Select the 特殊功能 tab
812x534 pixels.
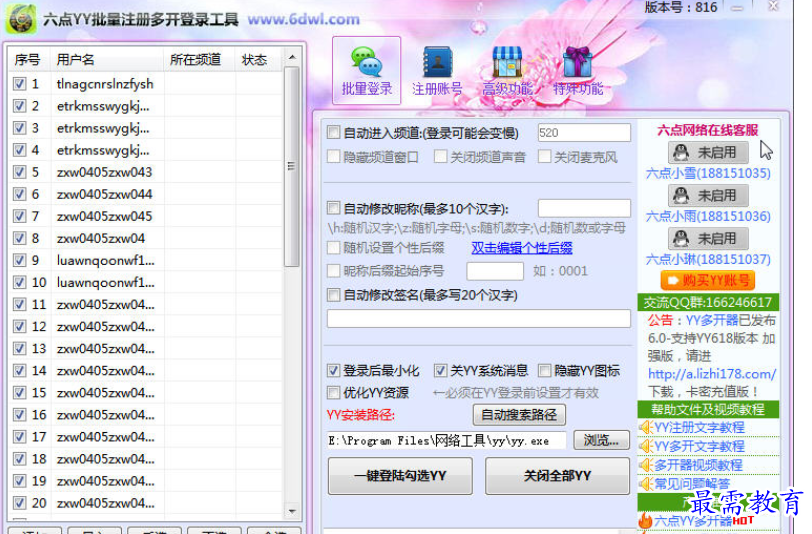tap(577, 70)
